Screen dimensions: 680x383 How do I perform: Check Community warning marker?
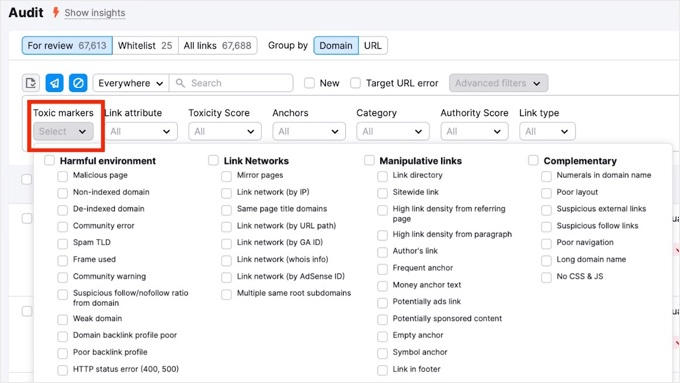coord(62,277)
